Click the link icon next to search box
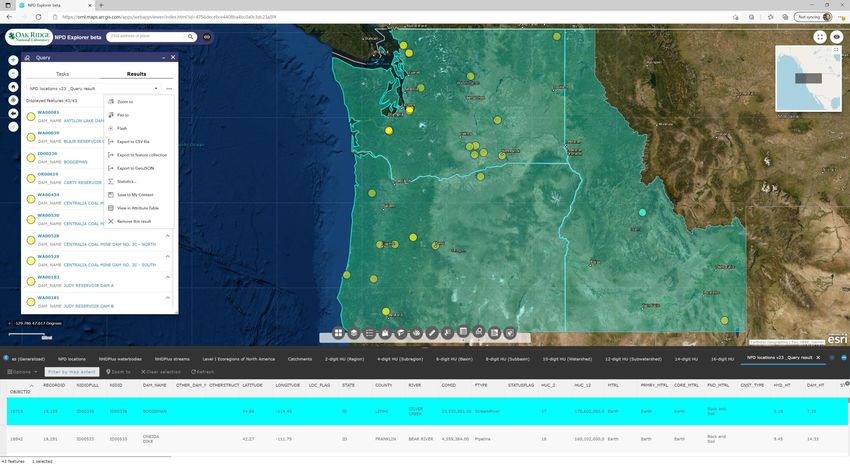Viewport: 850px width, 465px height. [x=207, y=37]
